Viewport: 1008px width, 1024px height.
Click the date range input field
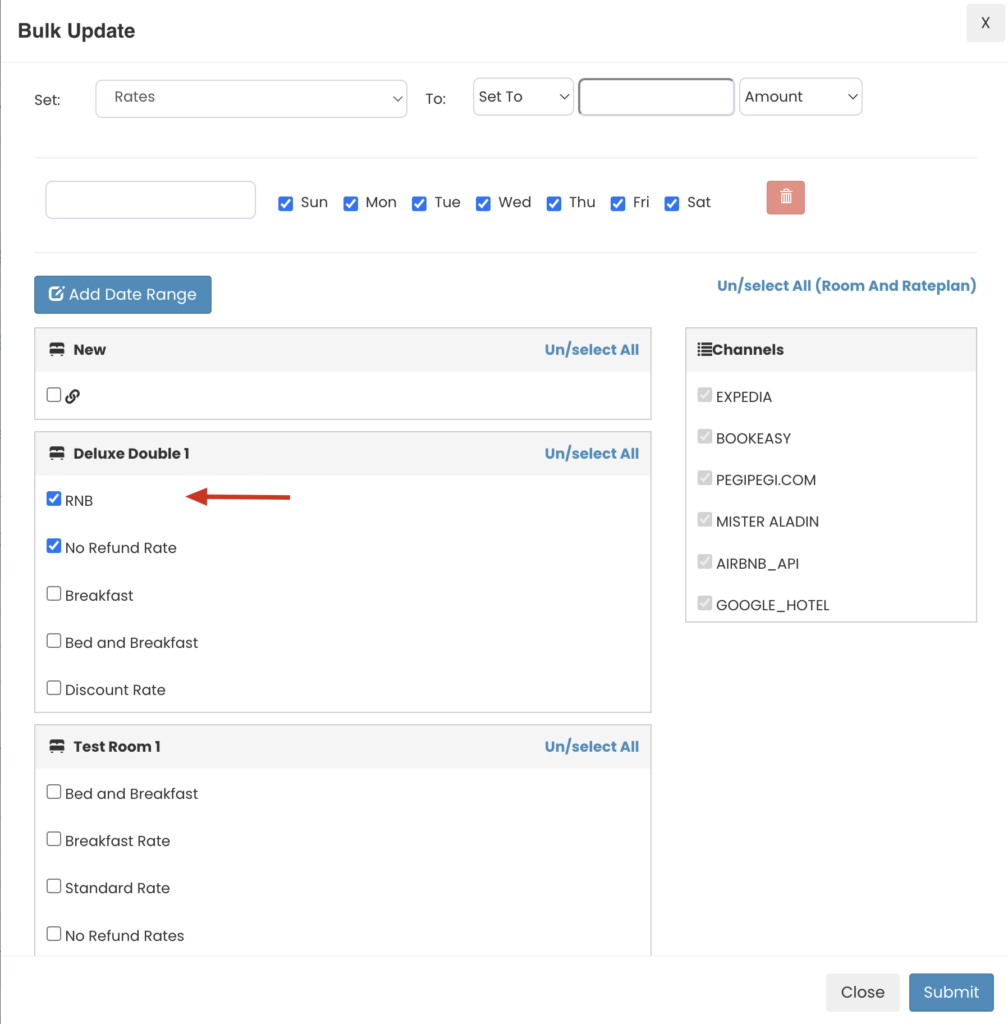(150, 200)
